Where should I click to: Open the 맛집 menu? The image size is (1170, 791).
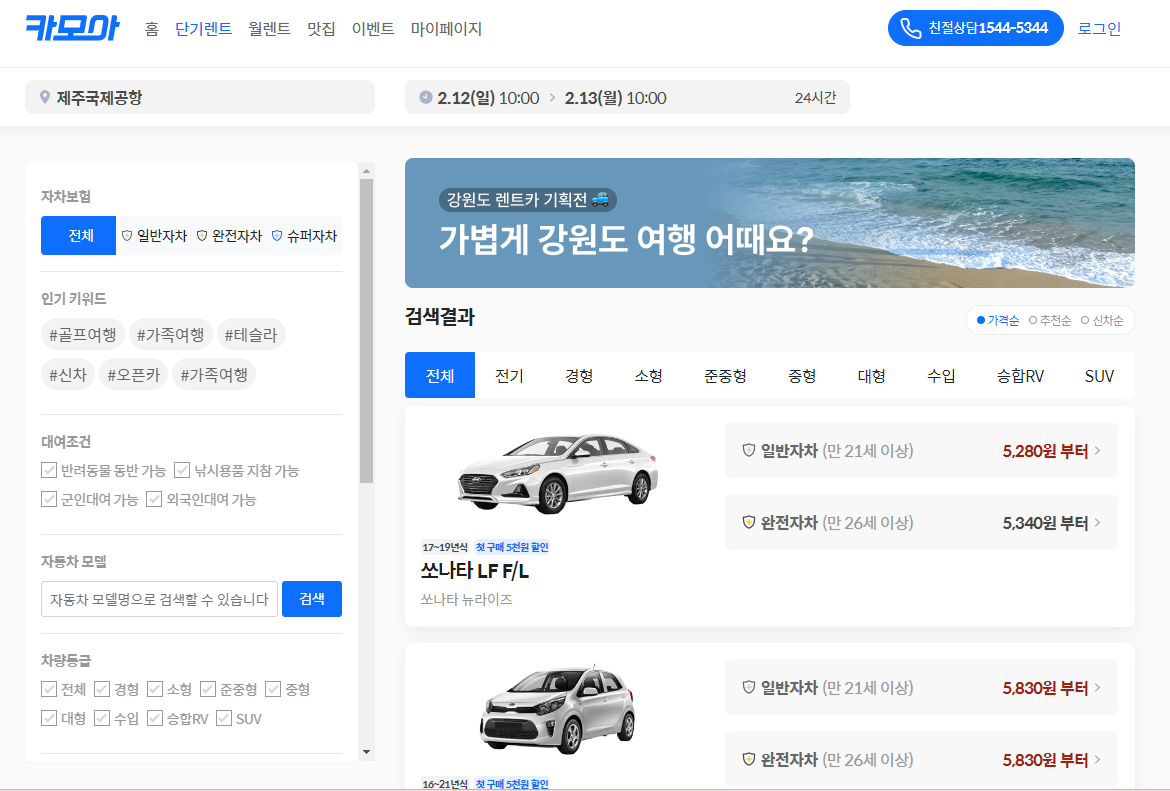(321, 28)
